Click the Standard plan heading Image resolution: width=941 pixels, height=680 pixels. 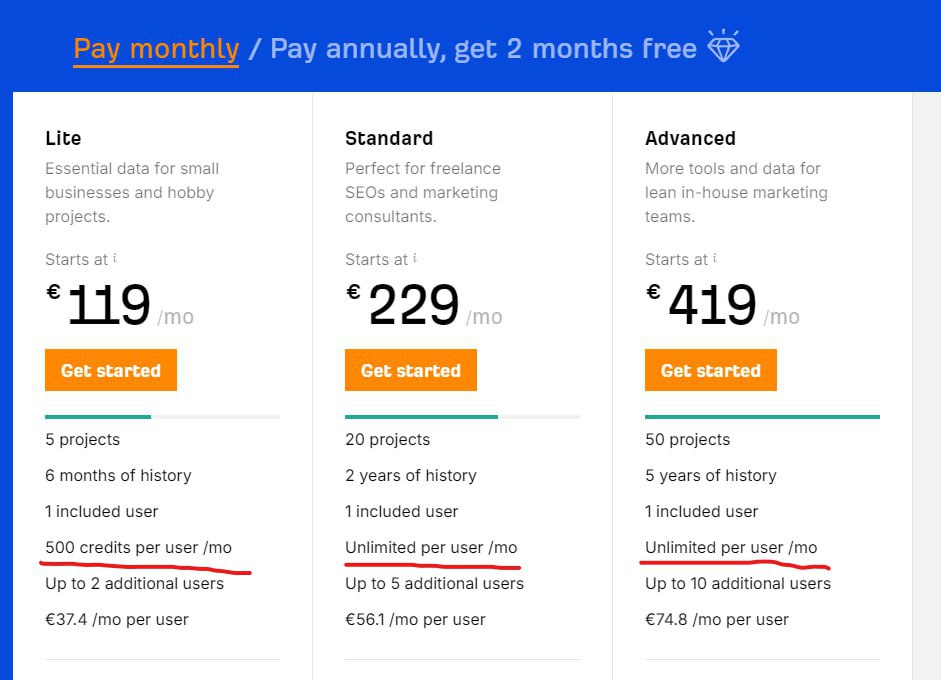pyautogui.click(x=389, y=138)
